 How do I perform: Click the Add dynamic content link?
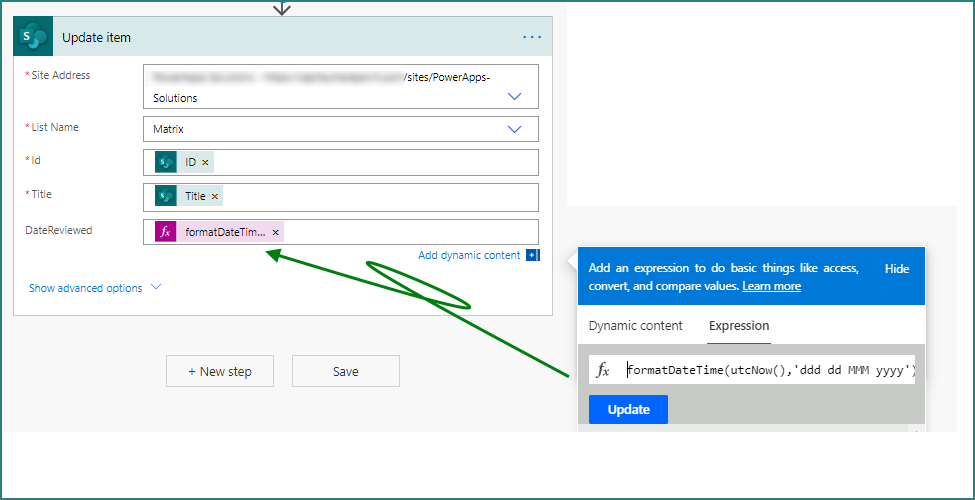coord(469,255)
